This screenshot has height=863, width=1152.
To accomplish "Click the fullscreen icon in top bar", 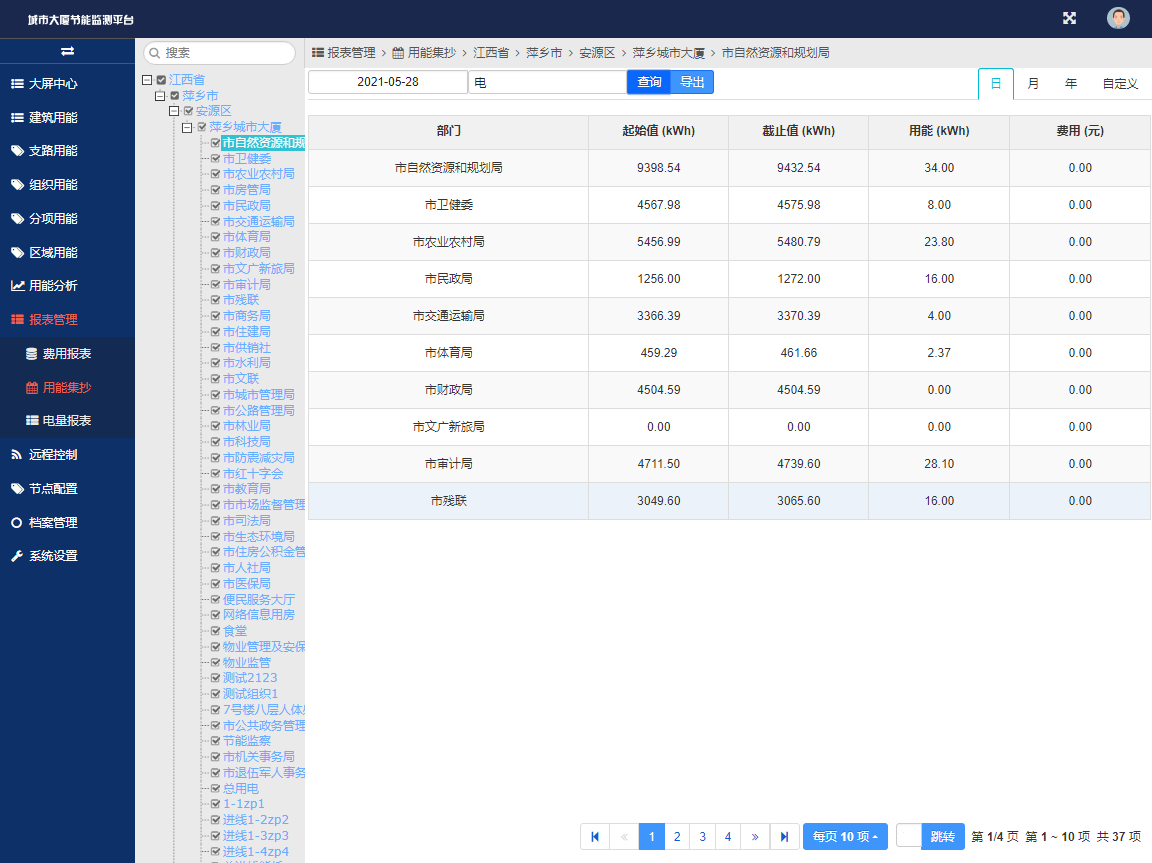I will [x=1070, y=17].
